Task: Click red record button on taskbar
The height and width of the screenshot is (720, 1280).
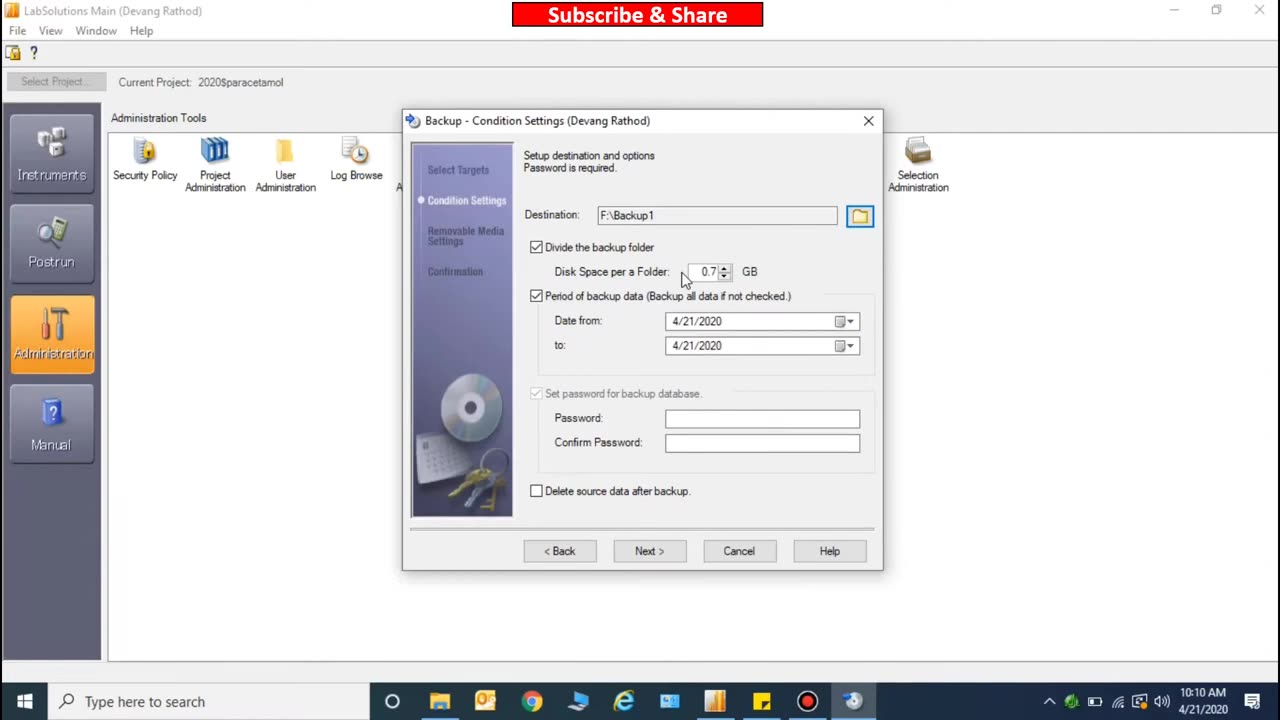Action: click(807, 701)
